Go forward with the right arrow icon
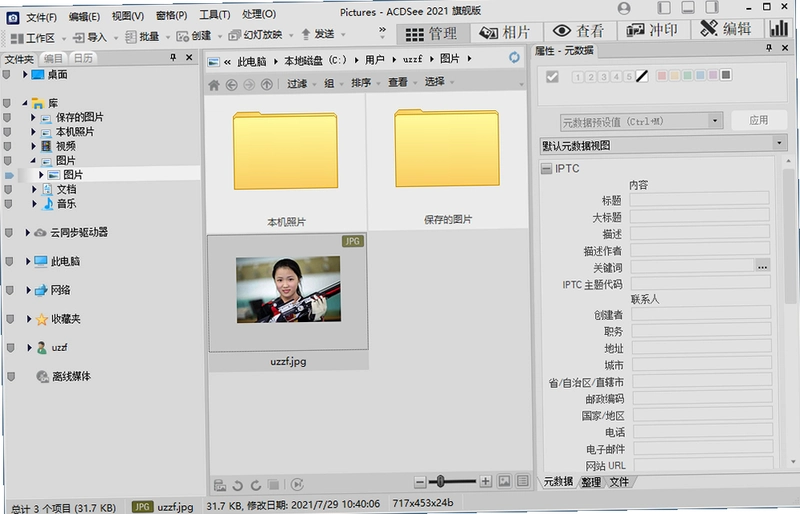 pyautogui.click(x=248, y=85)
